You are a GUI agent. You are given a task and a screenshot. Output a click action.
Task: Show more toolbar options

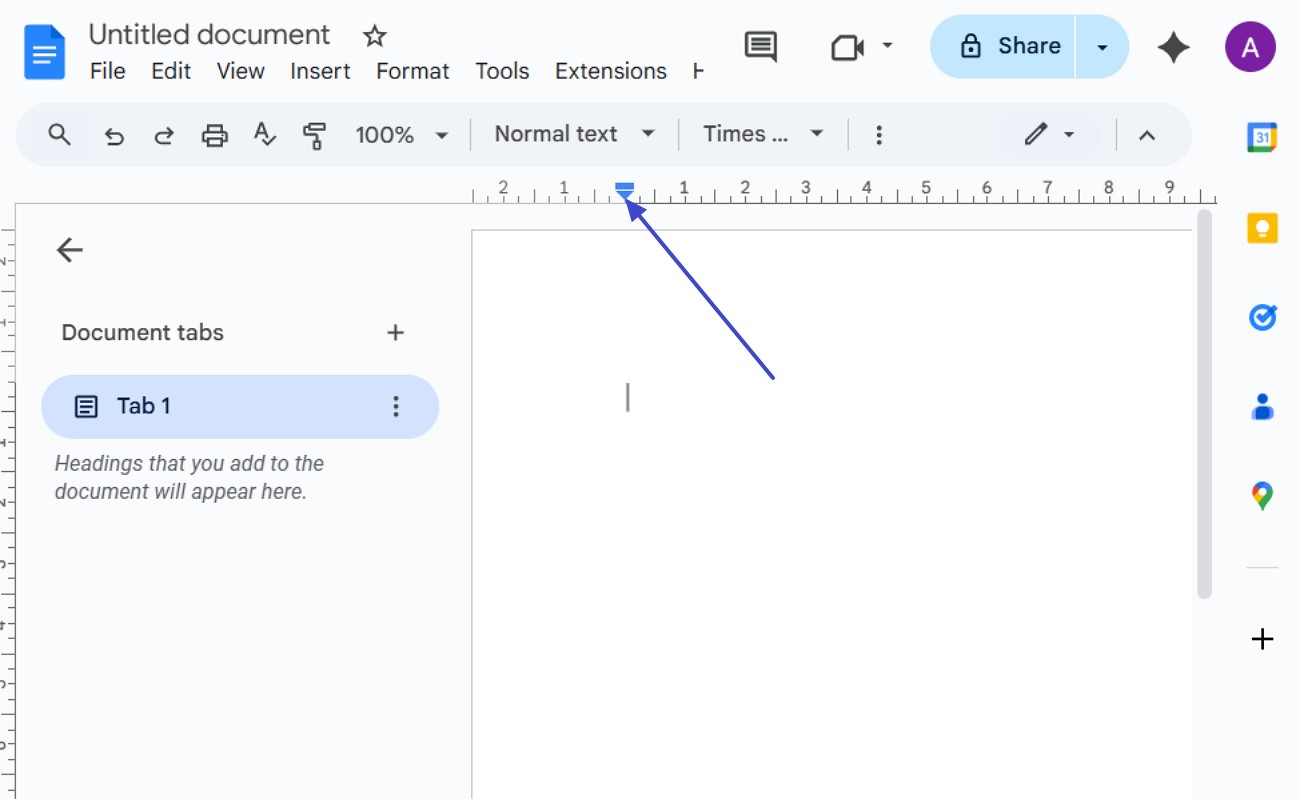tap(879, 135)
